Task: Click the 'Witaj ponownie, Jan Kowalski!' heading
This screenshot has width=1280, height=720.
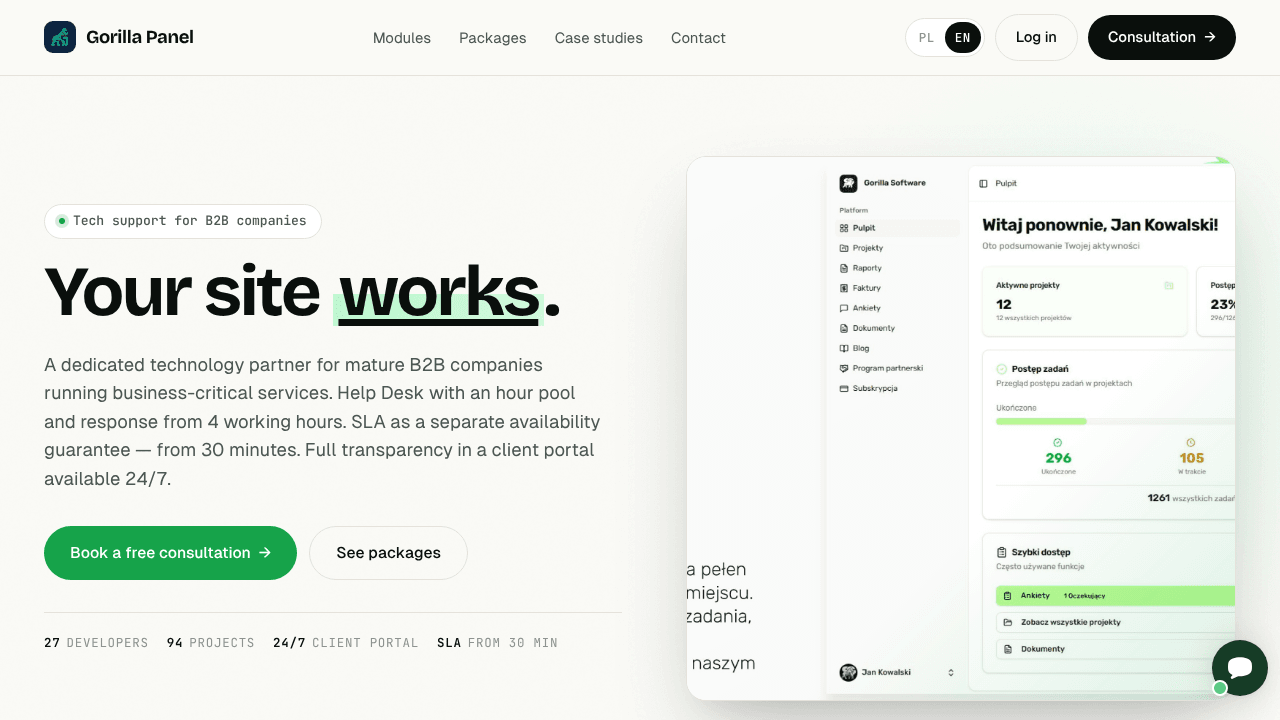Action: (x=1100, y=225)
